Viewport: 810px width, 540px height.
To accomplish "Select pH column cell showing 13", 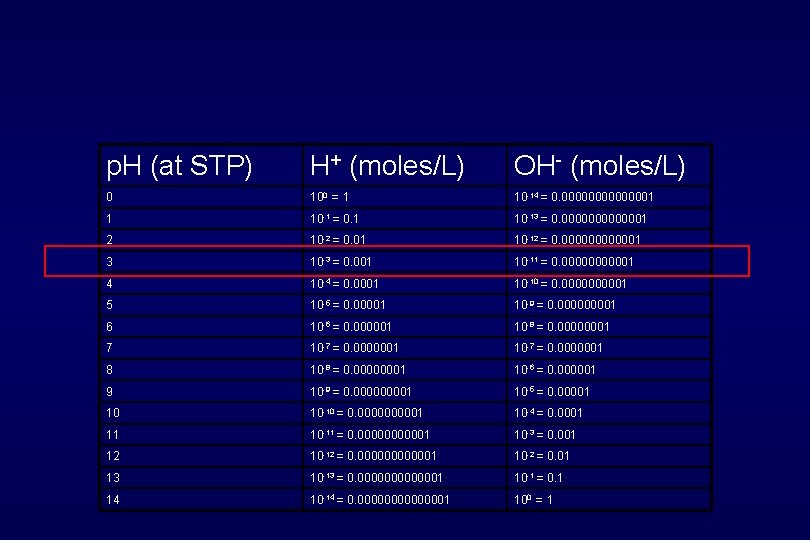I will tap(113, 478).
